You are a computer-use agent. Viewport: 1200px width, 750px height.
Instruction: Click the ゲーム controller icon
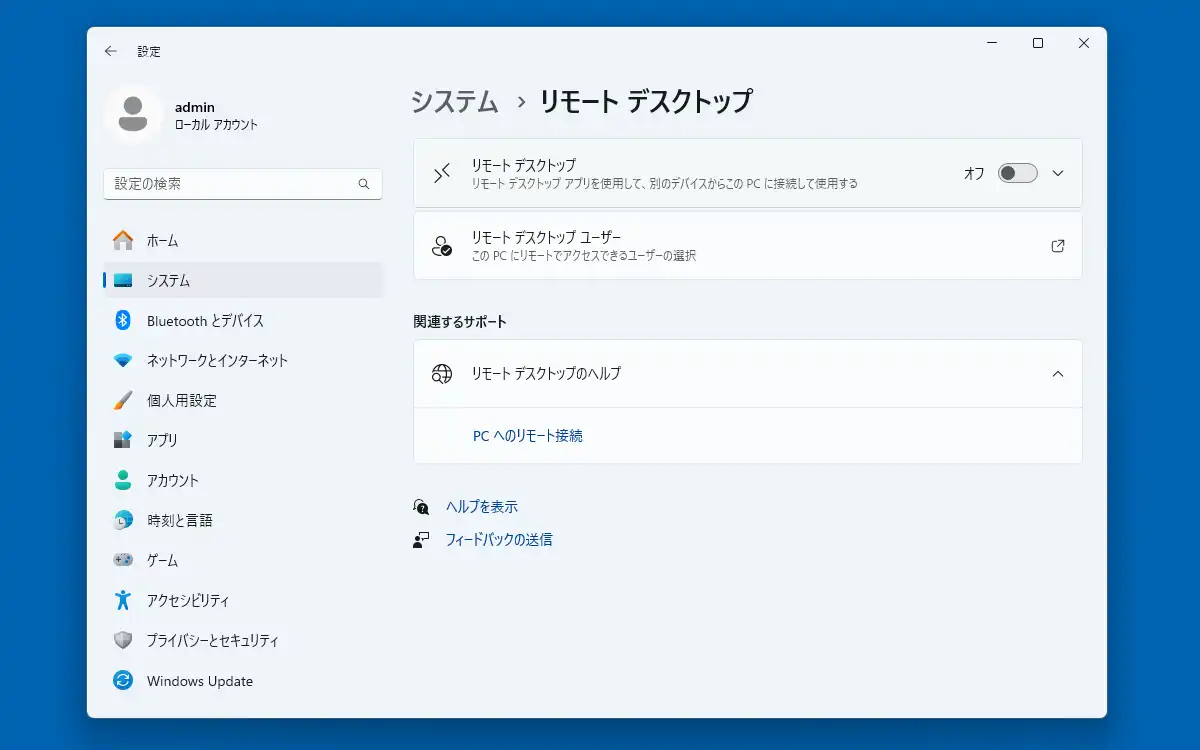click(123, 560)
